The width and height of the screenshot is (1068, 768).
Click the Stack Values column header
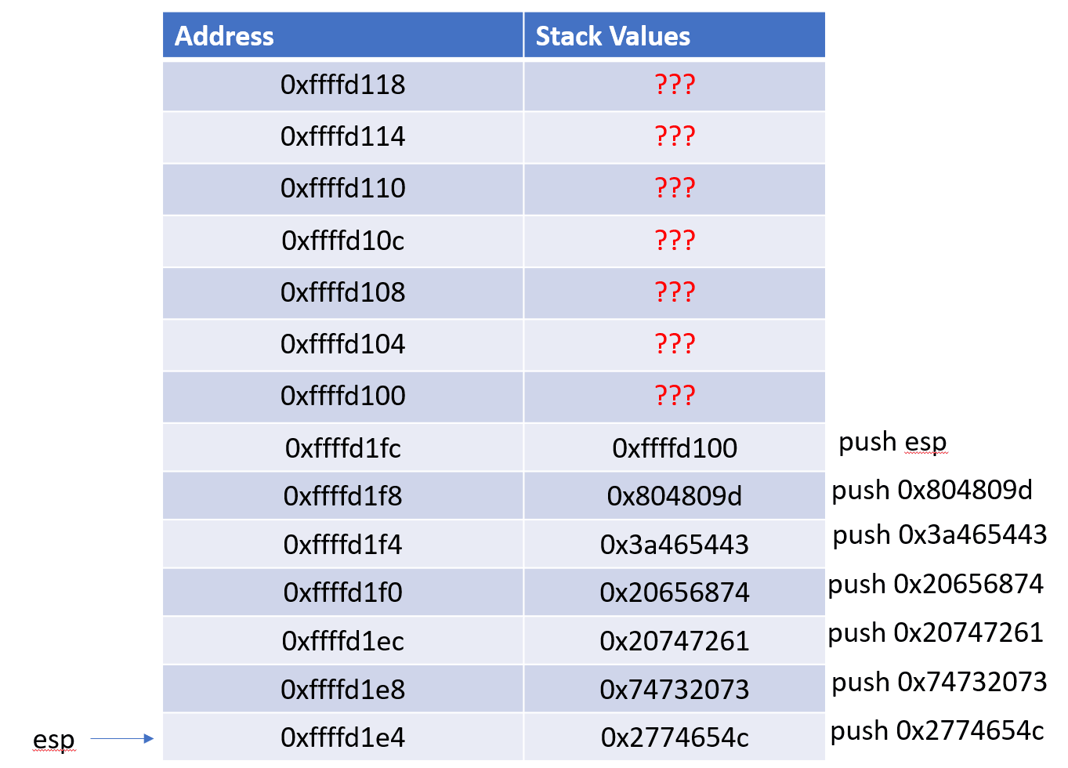[674, 35]
